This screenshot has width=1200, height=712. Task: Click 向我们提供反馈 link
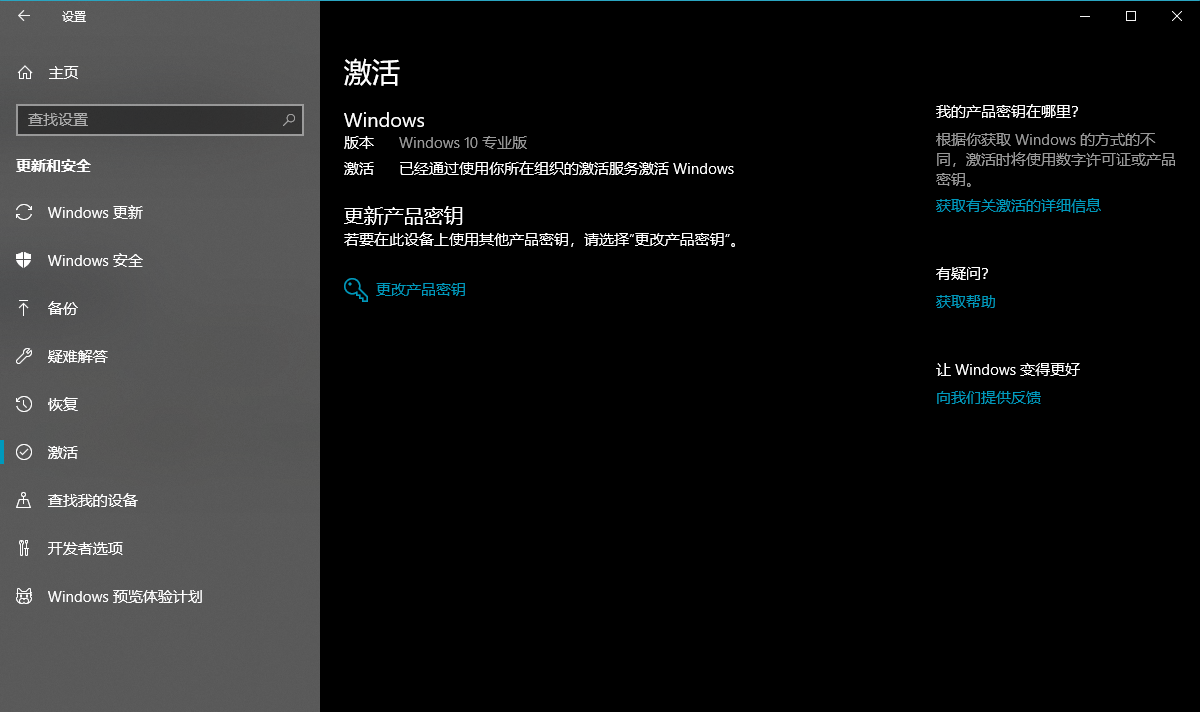pos(988,398)
